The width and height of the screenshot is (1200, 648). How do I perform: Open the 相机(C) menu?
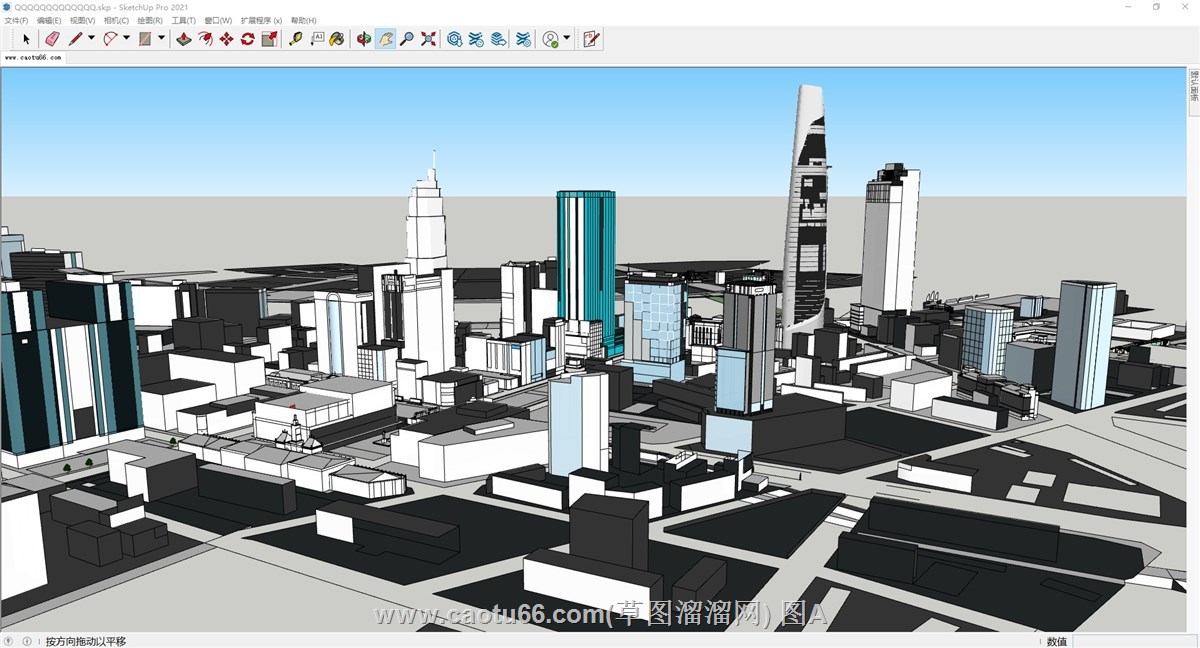point(116,20)
